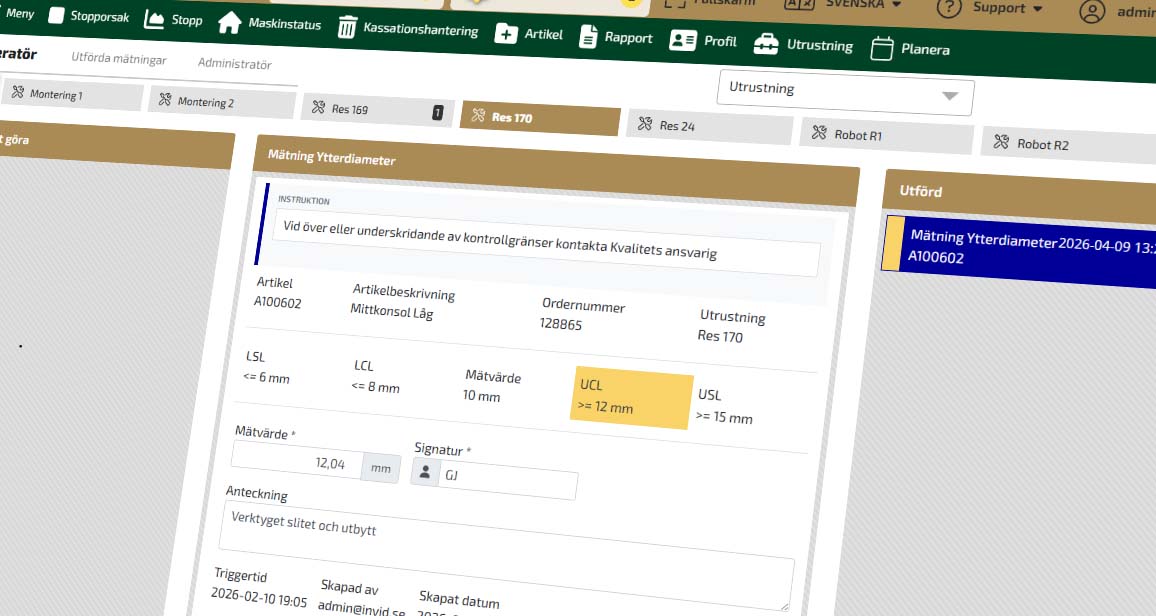Click the Planera calendar icon

[881, 48]
